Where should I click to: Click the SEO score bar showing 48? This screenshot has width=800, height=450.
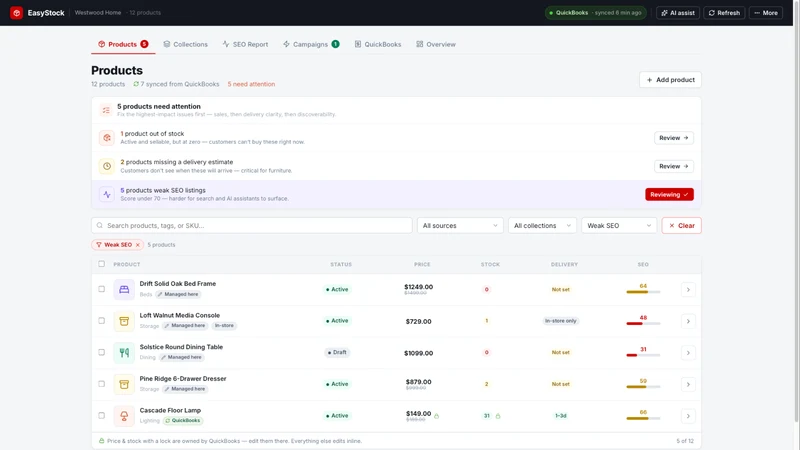643,323
